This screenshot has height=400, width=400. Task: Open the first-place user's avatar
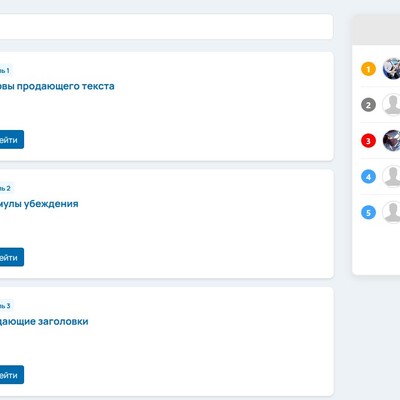coord(391,69)
